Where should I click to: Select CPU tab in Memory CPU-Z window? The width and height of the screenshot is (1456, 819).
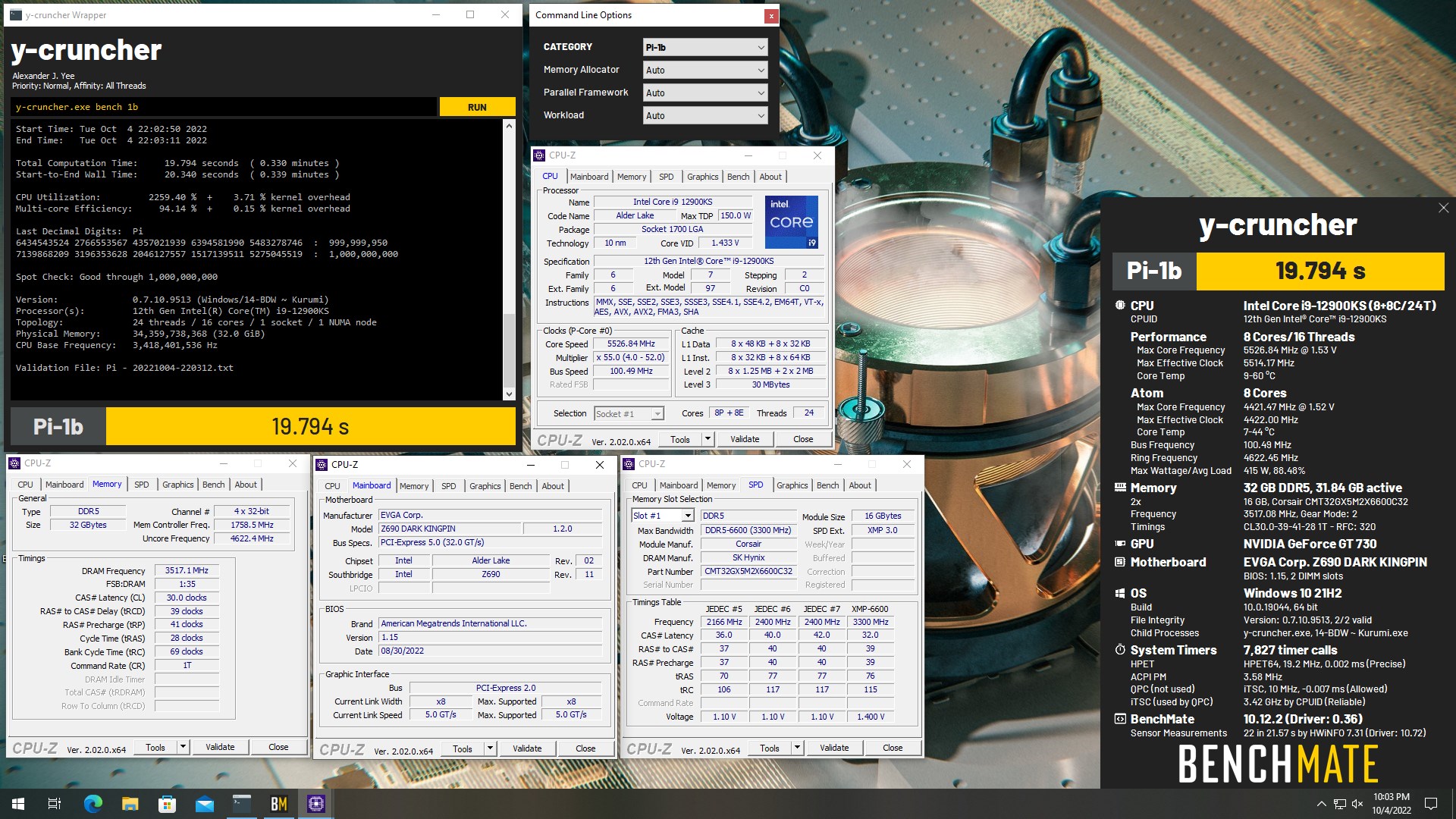click(x=25, y=485)
